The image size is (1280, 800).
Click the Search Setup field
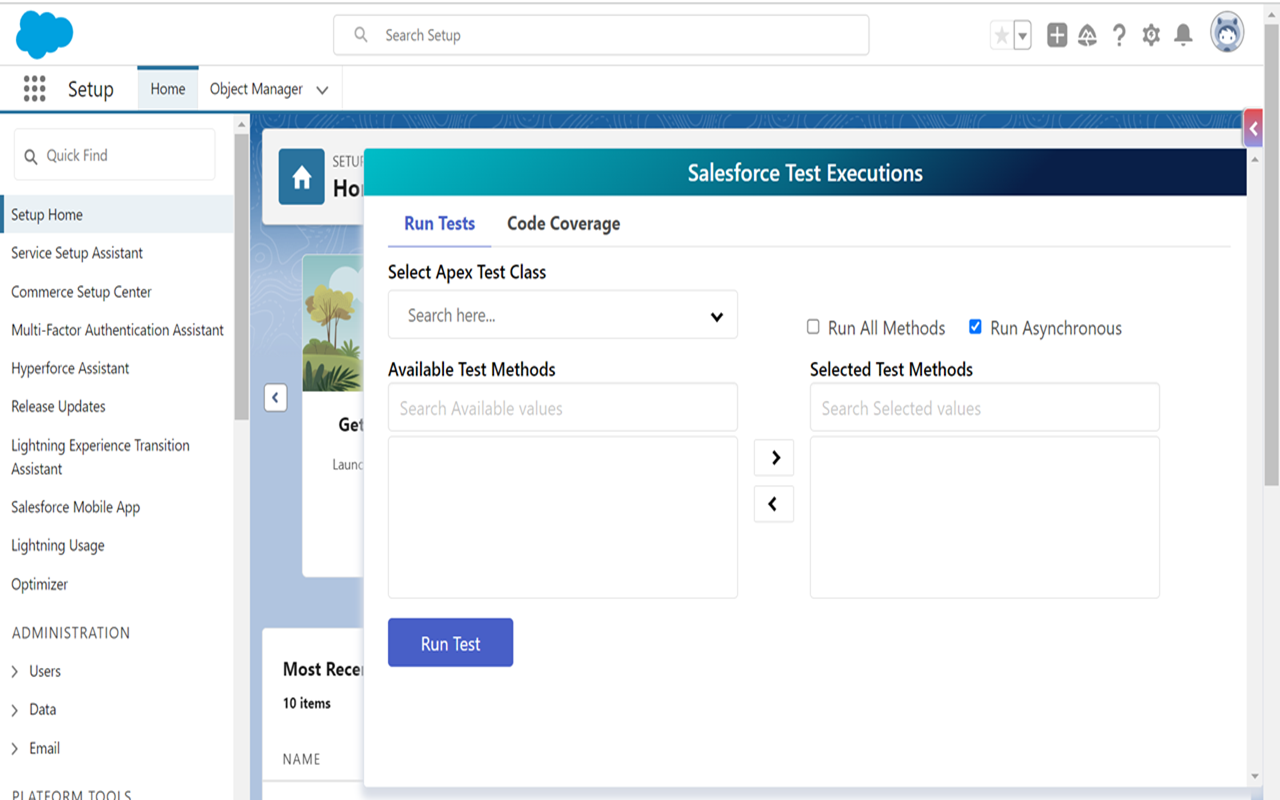(601, 35)
